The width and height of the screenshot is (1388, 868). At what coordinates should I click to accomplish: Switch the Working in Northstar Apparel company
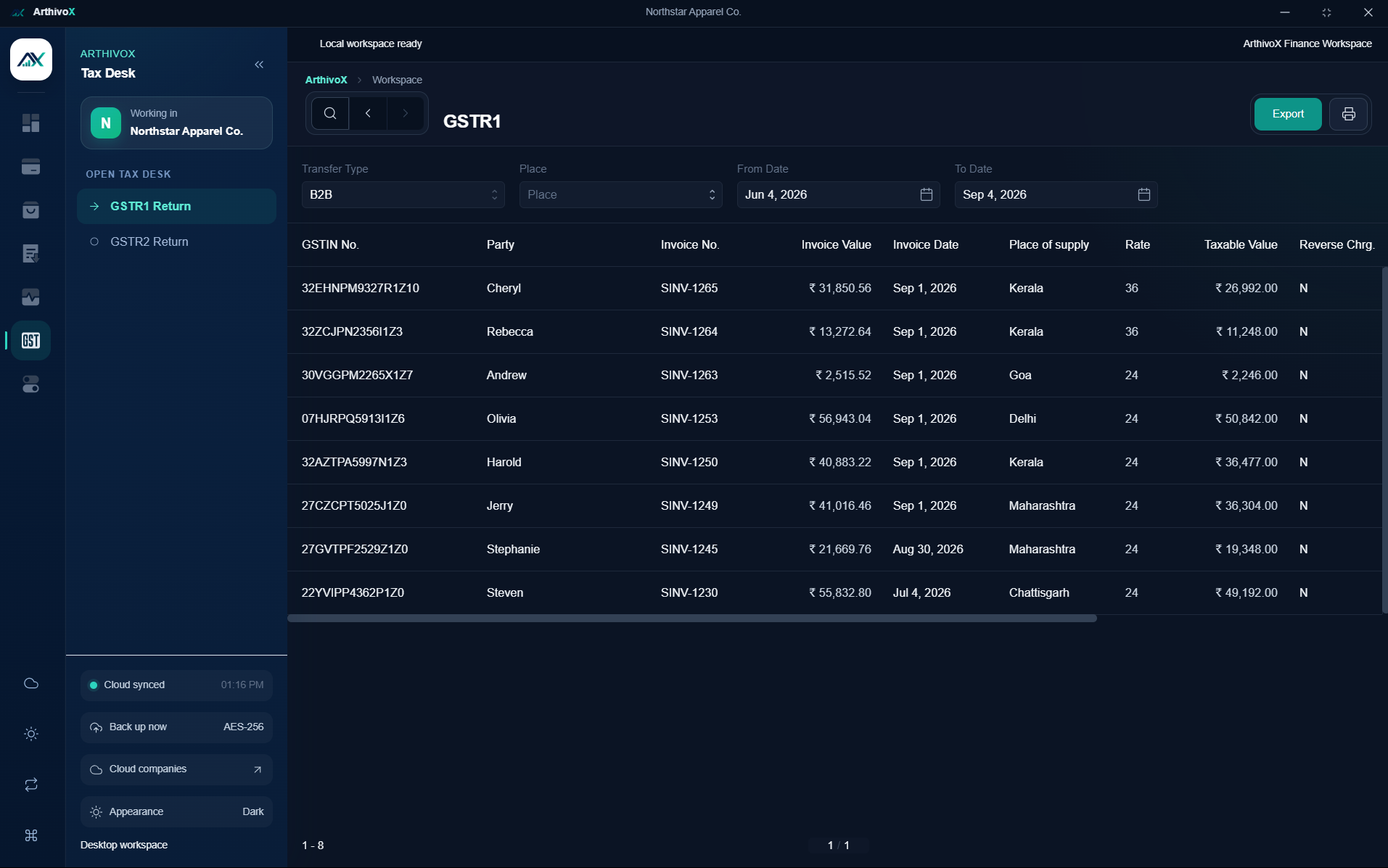[x=176, y=123]
